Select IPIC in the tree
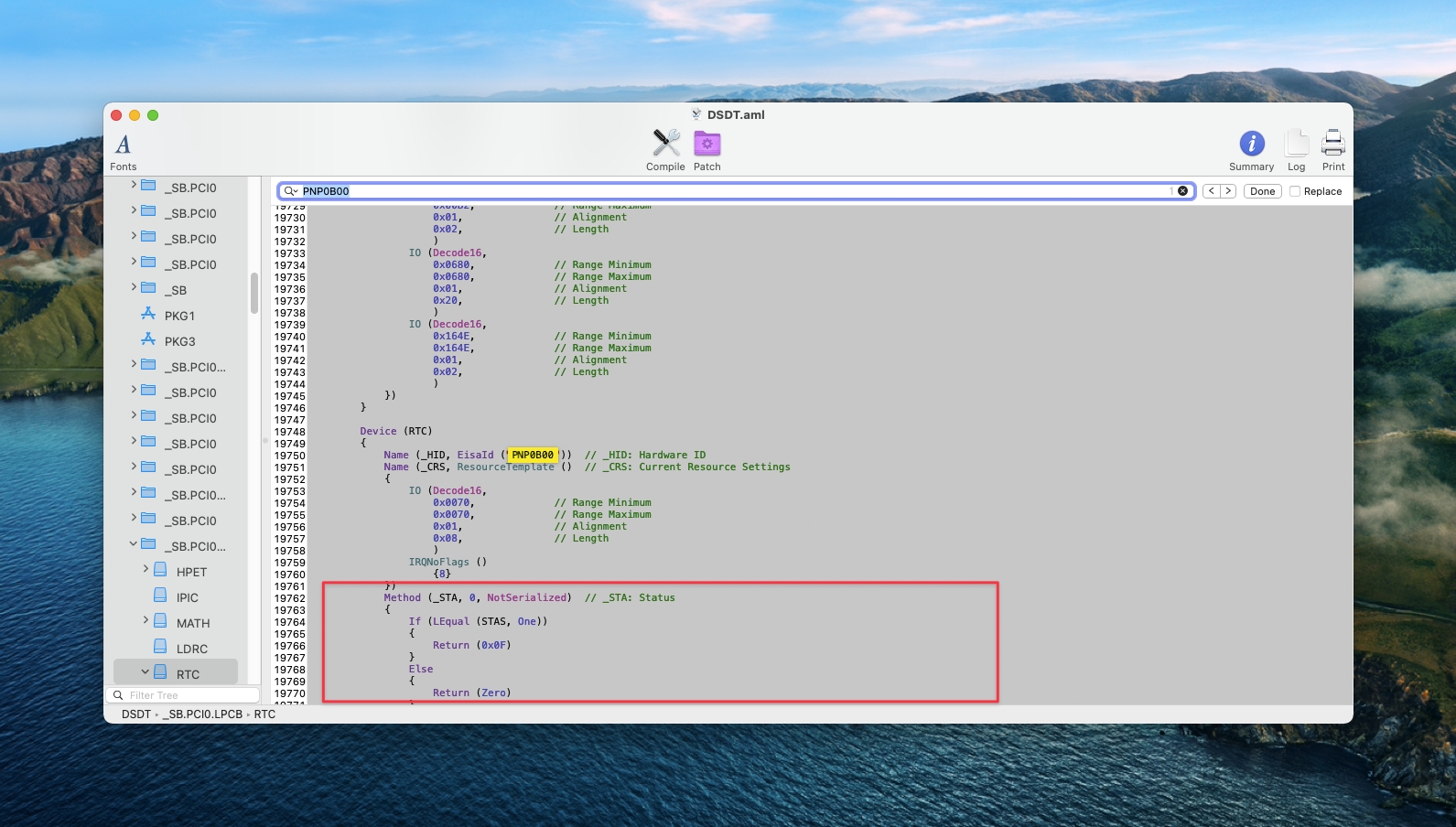This screenshot has width=1456, height=827. click(187, 597)
